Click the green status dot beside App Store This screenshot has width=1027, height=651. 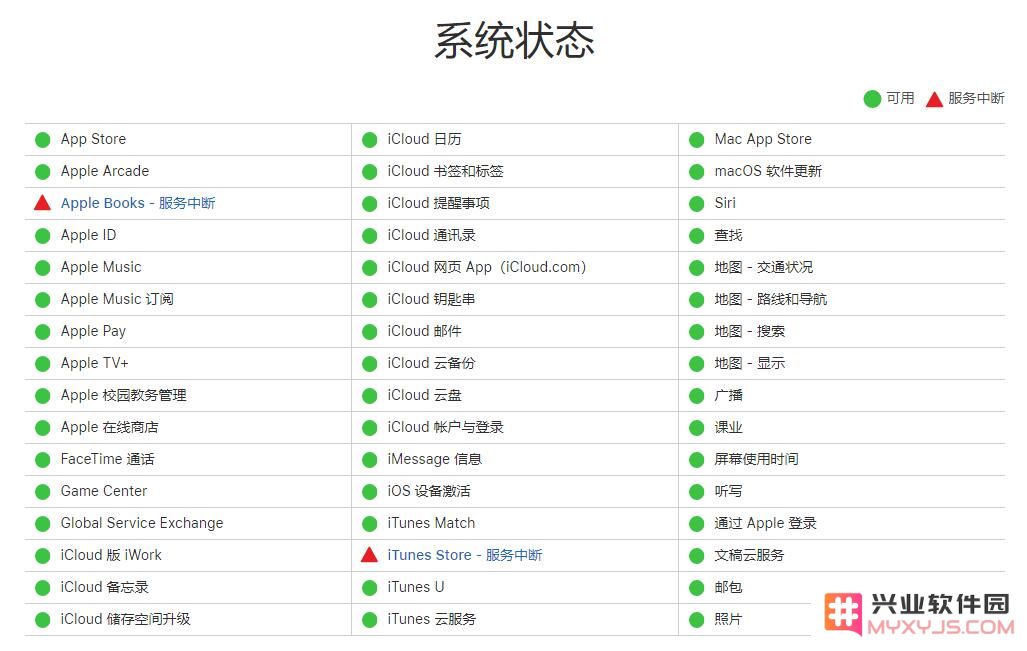point(43,140)
